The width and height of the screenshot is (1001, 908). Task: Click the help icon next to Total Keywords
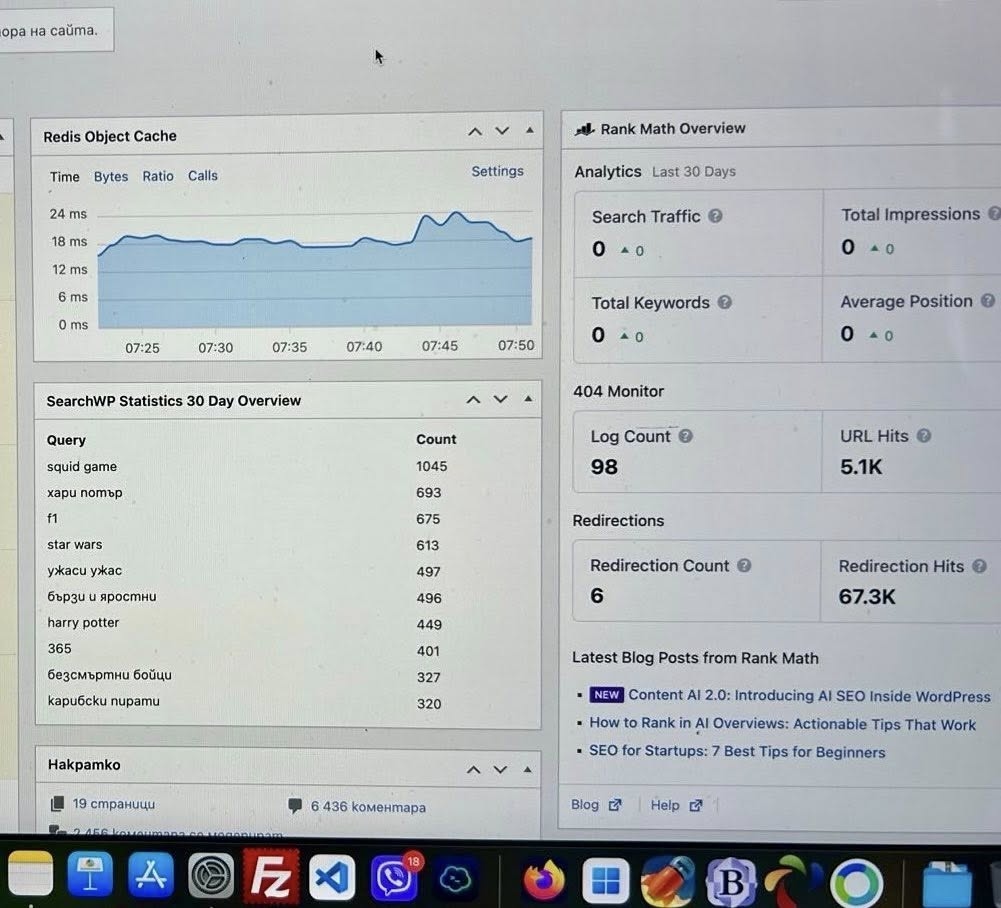(725, 302)
